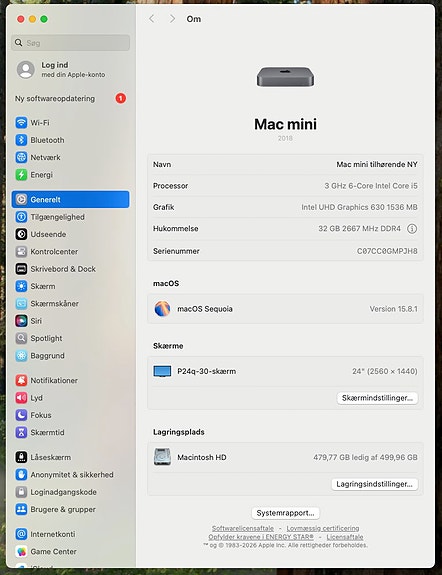Click the Intel UHD Graphics 630 value

point(359,207)
